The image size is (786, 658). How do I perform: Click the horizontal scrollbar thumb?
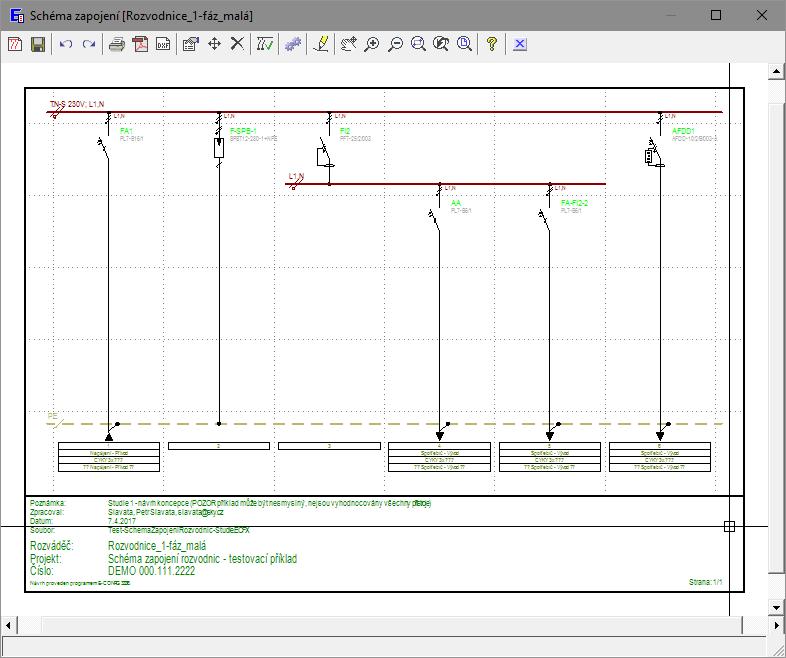[391, 625]
